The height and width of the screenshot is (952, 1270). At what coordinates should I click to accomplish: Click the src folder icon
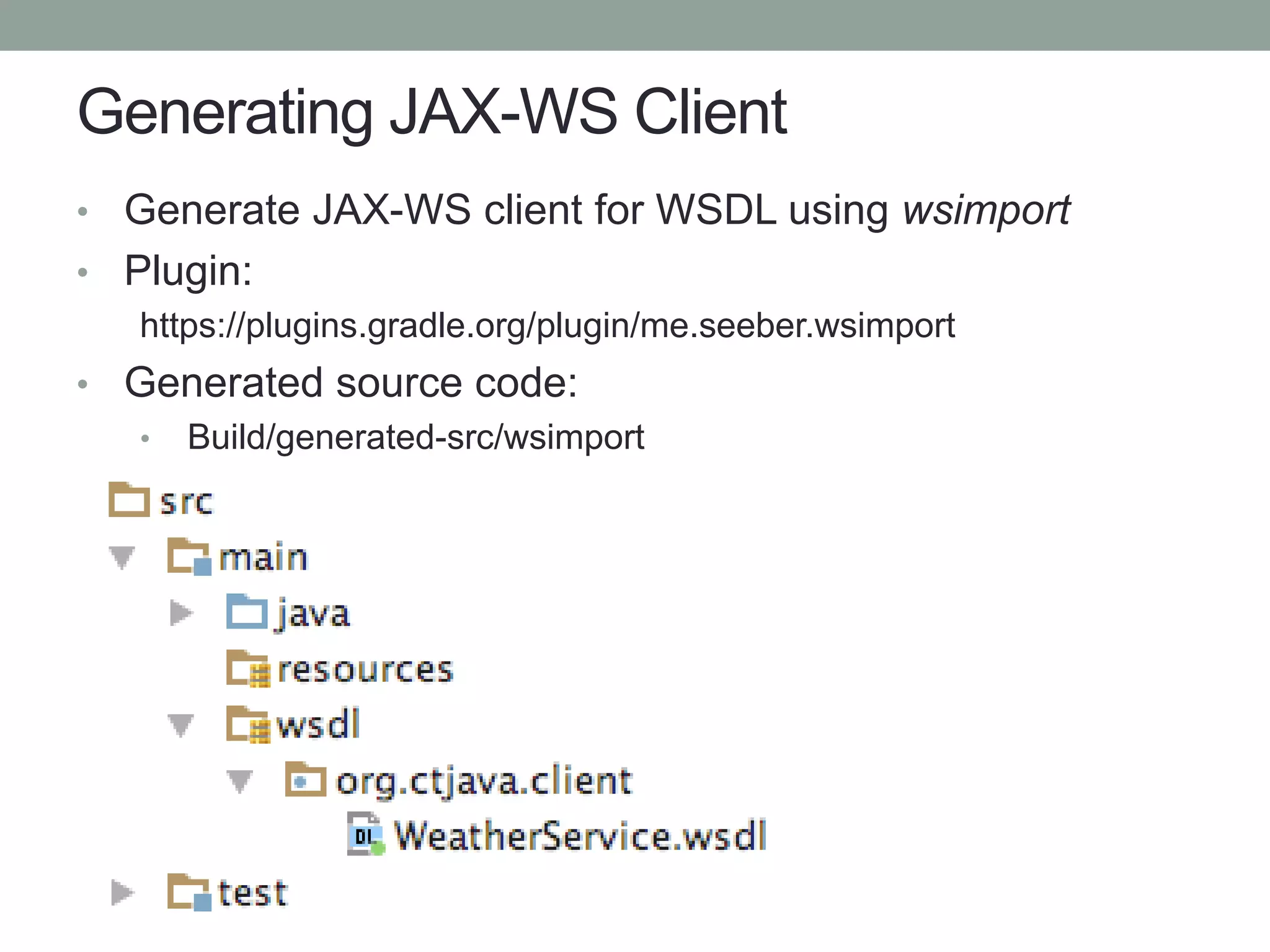[x=129, y=500]
